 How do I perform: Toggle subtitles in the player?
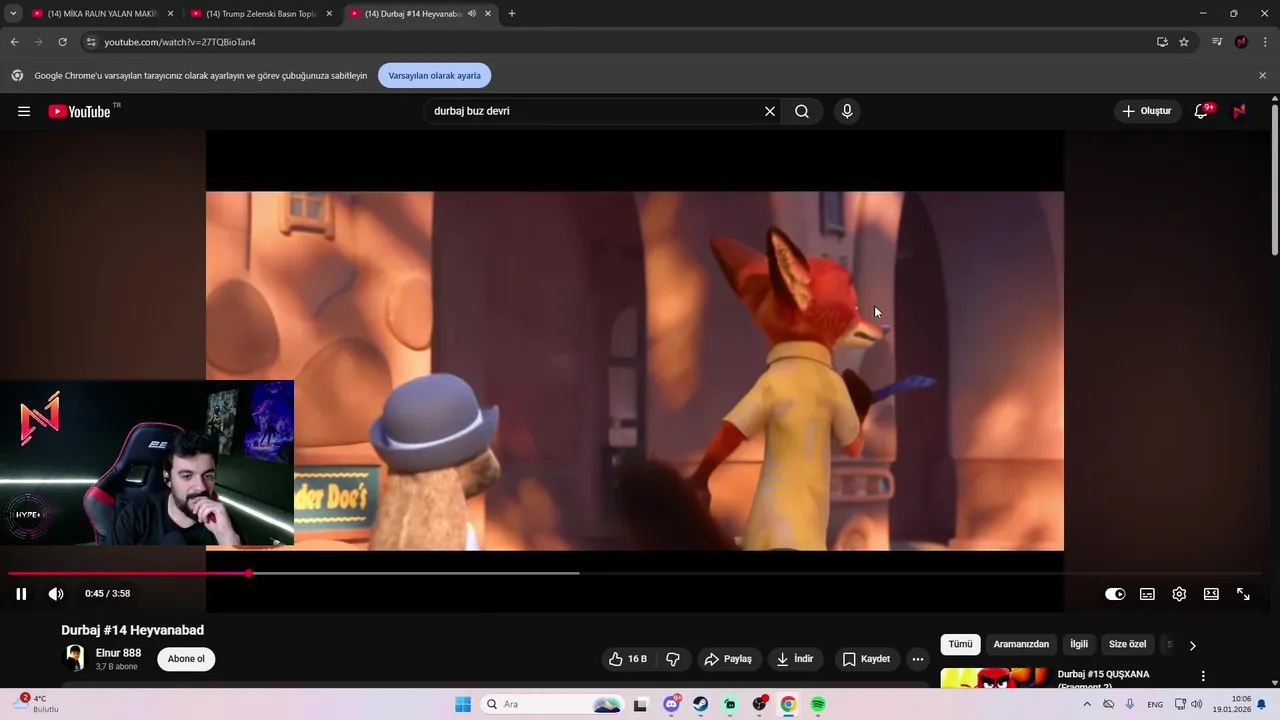[1147, 594]
